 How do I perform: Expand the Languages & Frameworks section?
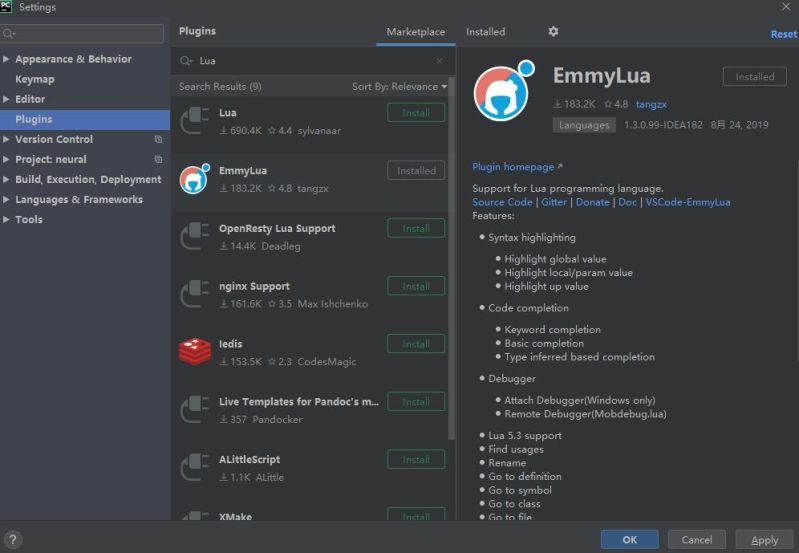click(x=6, y=199)
